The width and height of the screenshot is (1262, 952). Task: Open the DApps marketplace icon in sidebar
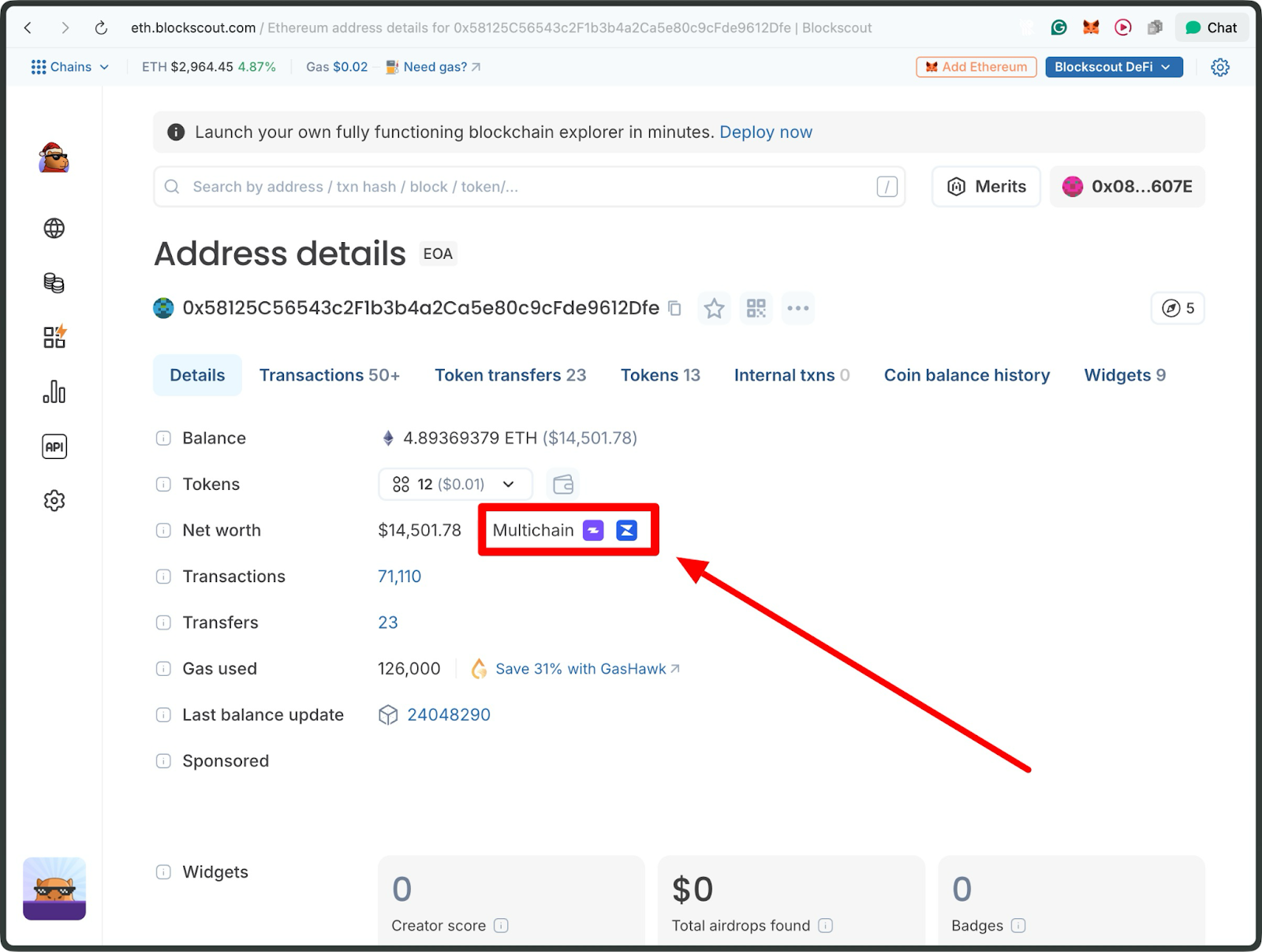coord(54,337)
